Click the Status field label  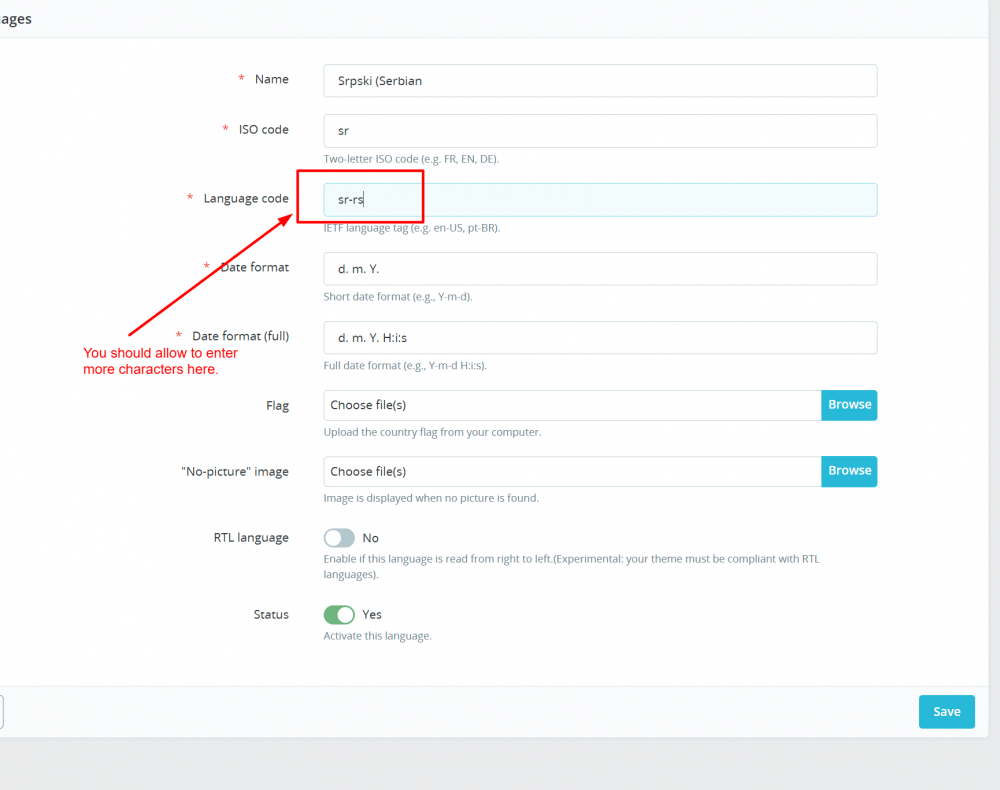[271, 614]
